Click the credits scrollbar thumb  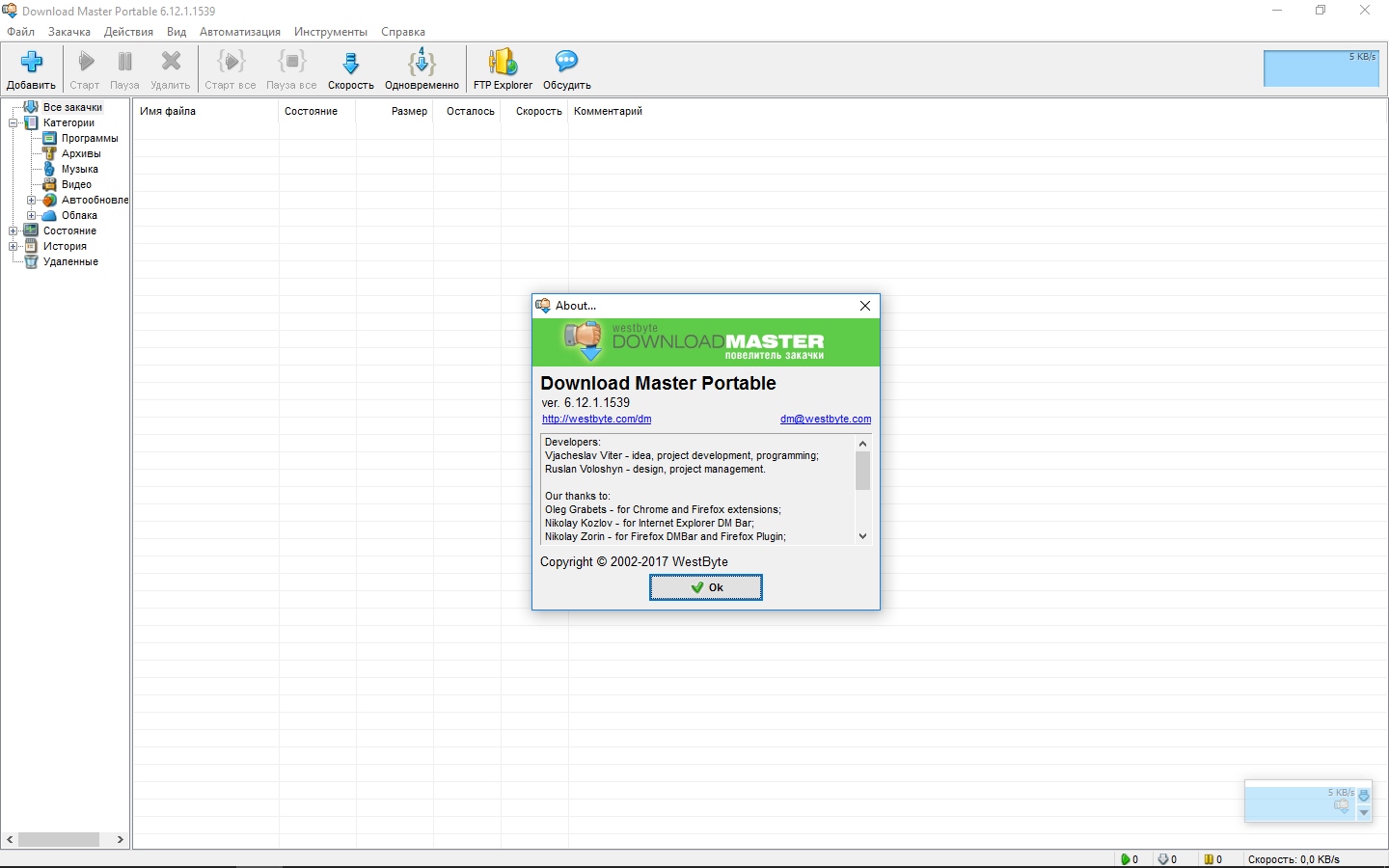862,471
